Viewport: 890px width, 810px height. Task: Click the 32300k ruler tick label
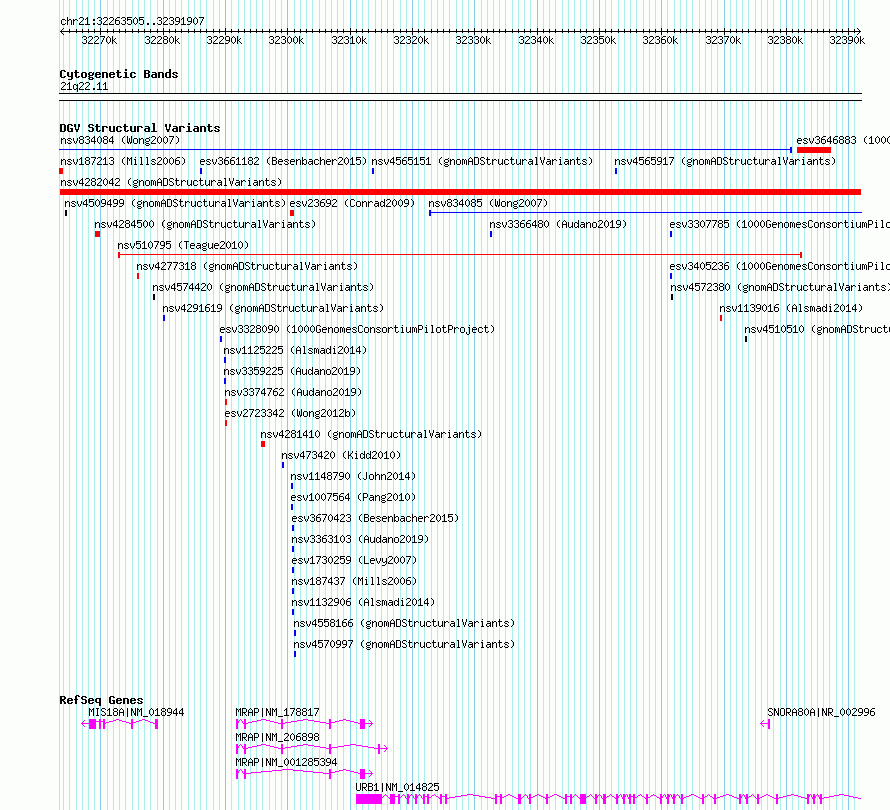click(286, 40)
